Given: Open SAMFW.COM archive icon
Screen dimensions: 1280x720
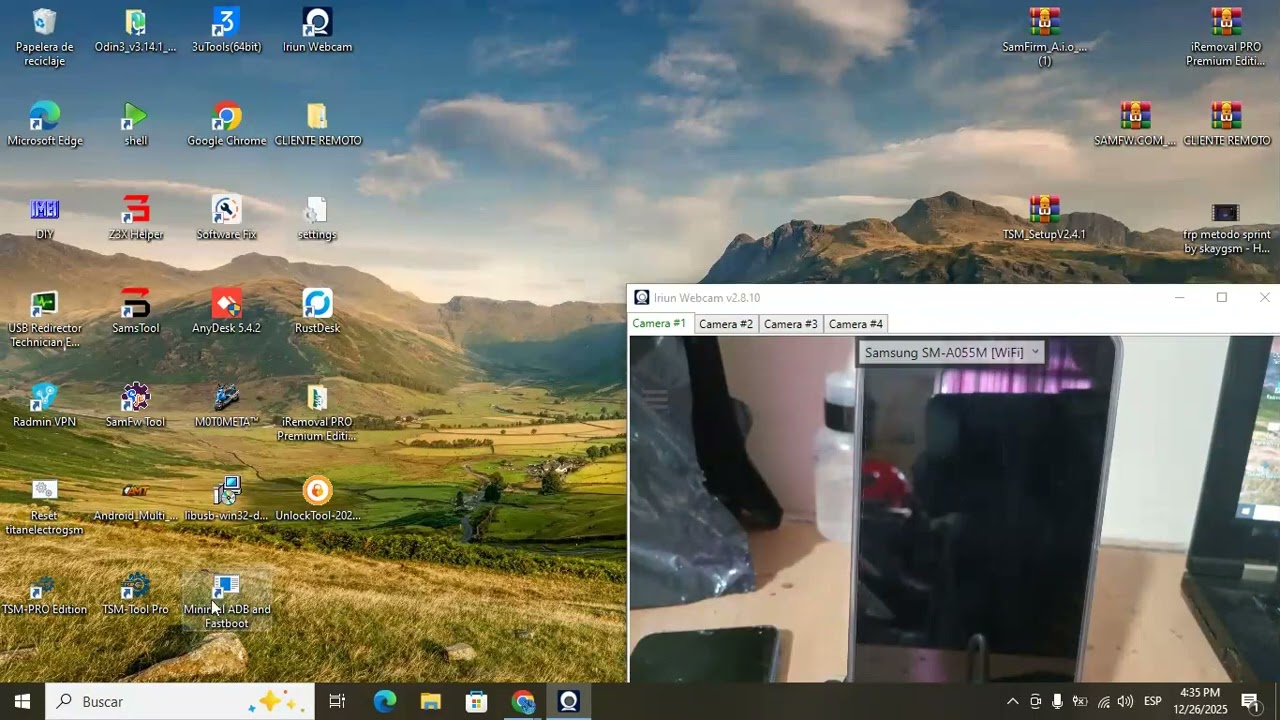Looking at the screenshot, I should [1135, 124].
